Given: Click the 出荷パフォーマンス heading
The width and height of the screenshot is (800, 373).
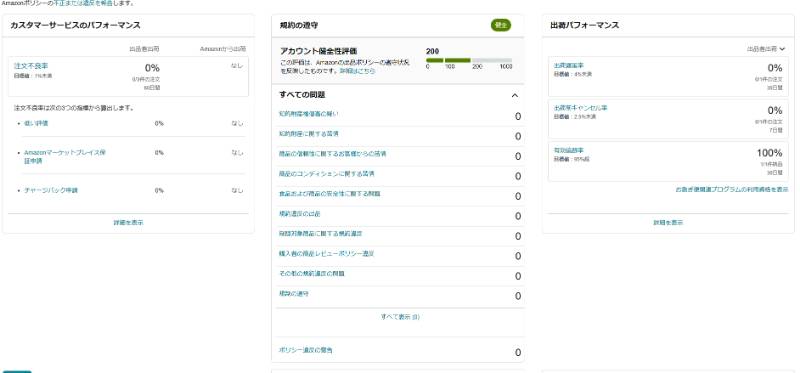Looking at the screenshot, I should 585,25.
